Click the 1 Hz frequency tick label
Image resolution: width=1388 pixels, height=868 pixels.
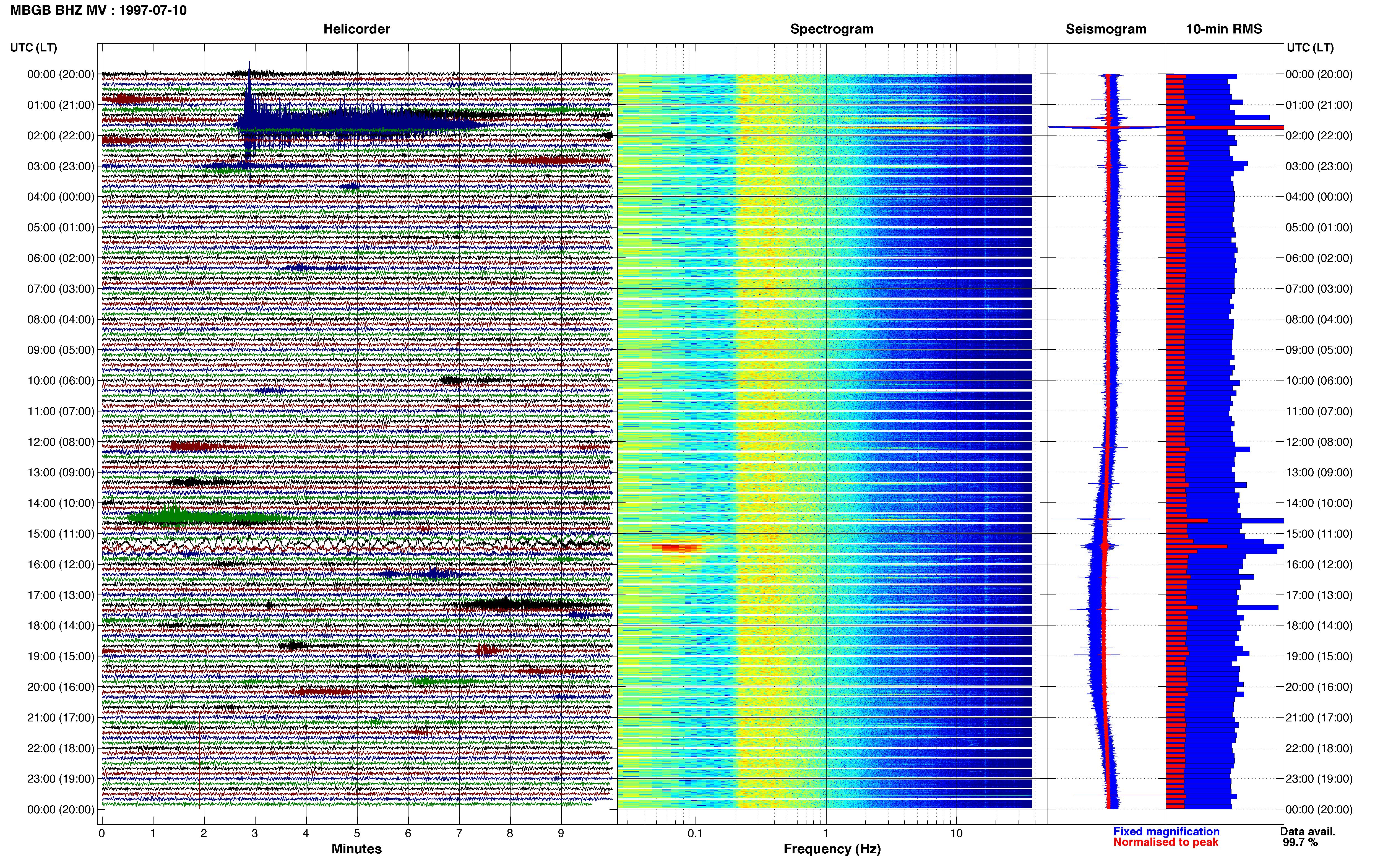(x=826, y=833)
